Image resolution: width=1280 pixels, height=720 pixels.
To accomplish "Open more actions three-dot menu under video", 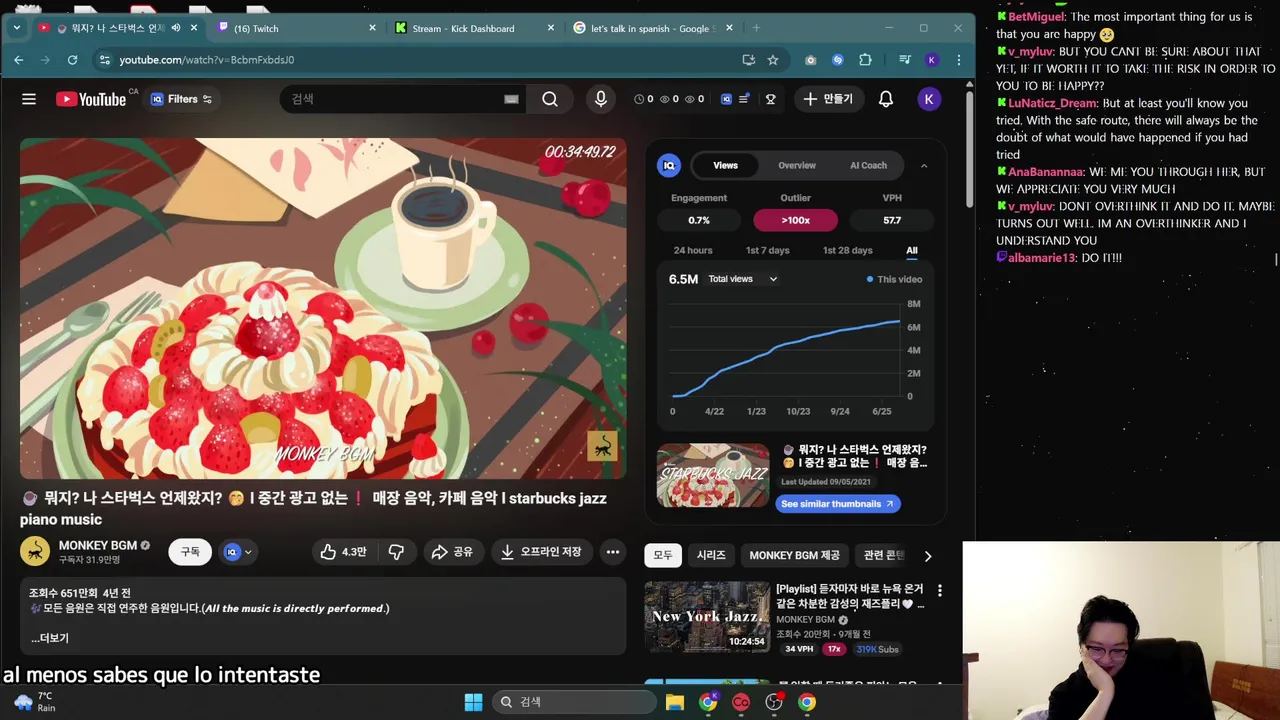I will coord(612,552).
